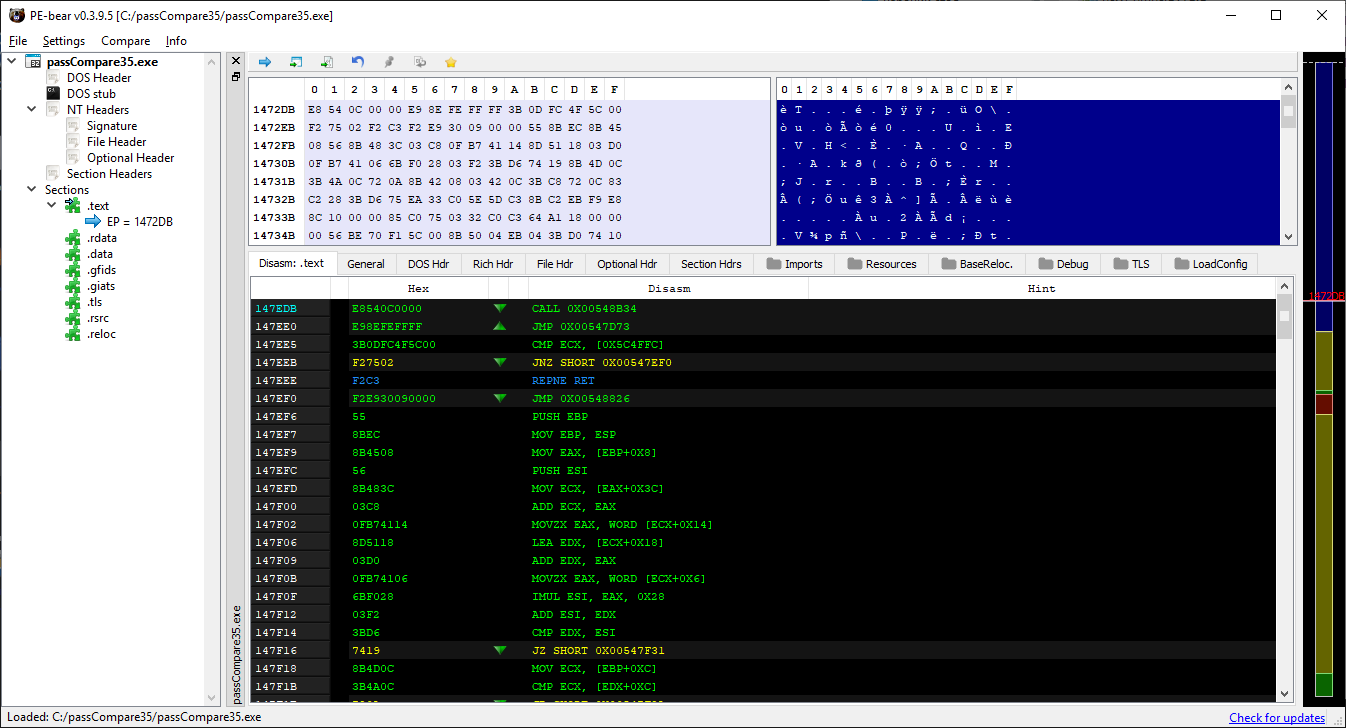Select the .rsrc section puzzle icon
Screen dimensions: 1346x728
click(72, 318)
